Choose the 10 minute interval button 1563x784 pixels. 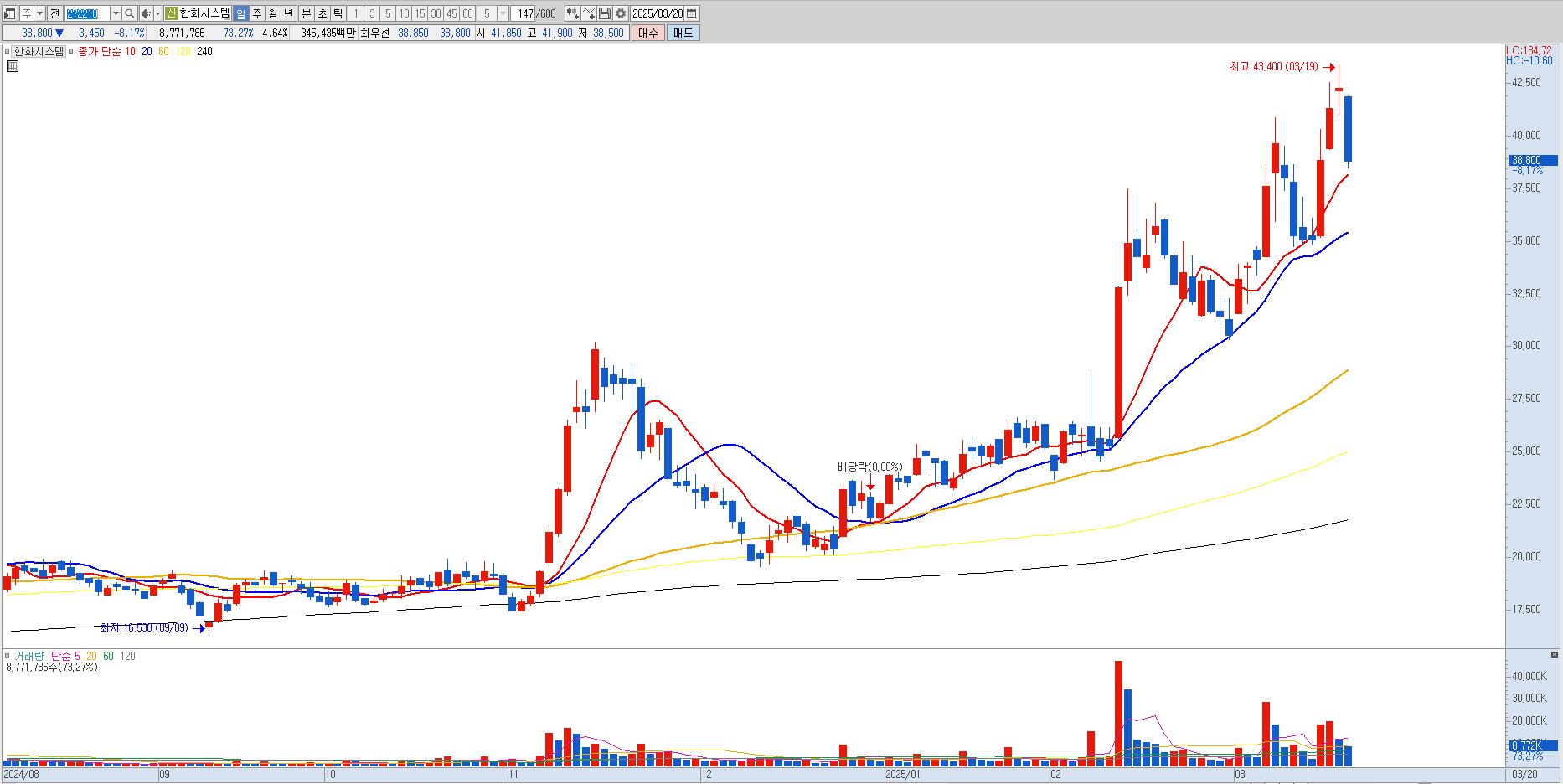[404, 13]
